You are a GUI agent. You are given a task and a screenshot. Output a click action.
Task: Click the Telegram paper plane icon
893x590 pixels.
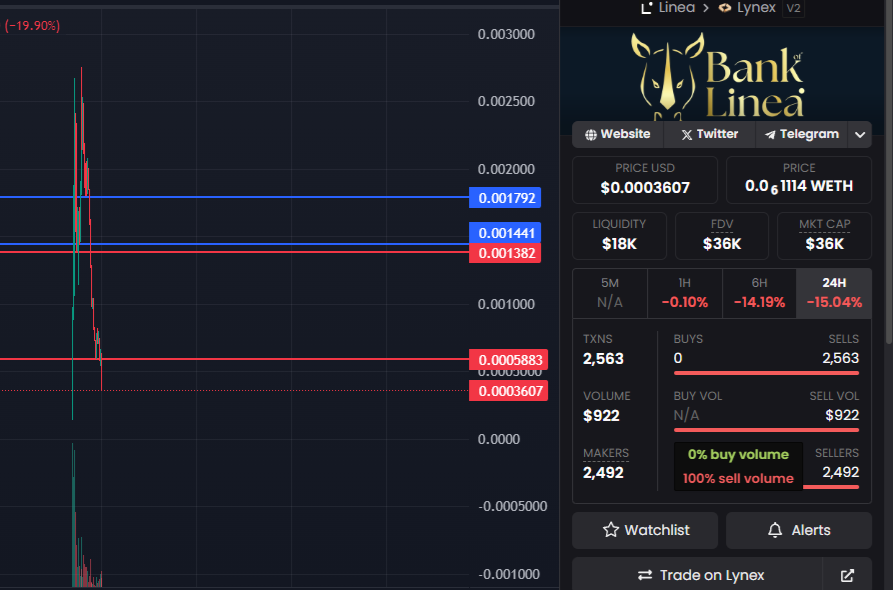770,135
